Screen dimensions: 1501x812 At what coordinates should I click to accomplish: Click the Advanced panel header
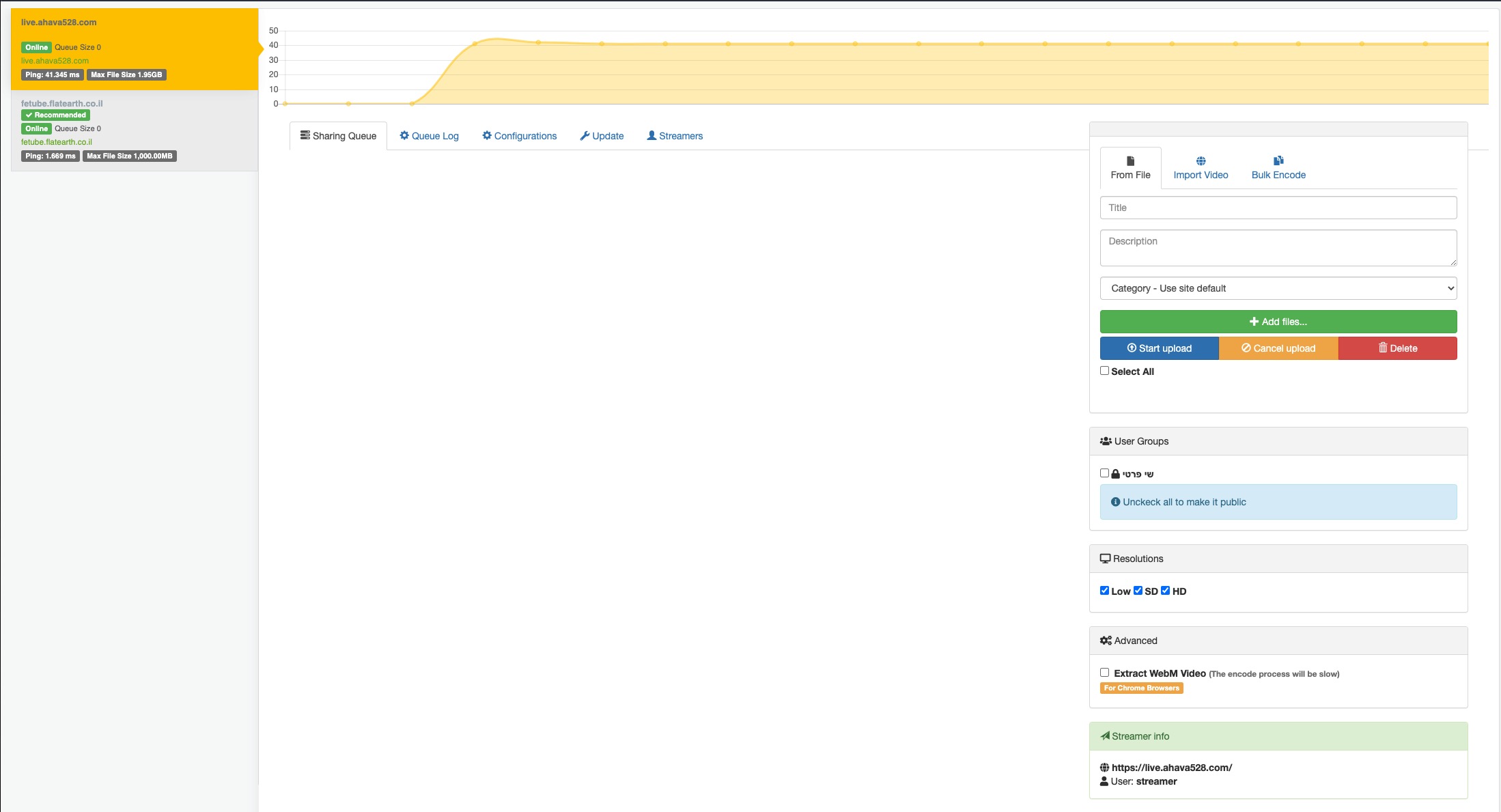click(1278, 641)
